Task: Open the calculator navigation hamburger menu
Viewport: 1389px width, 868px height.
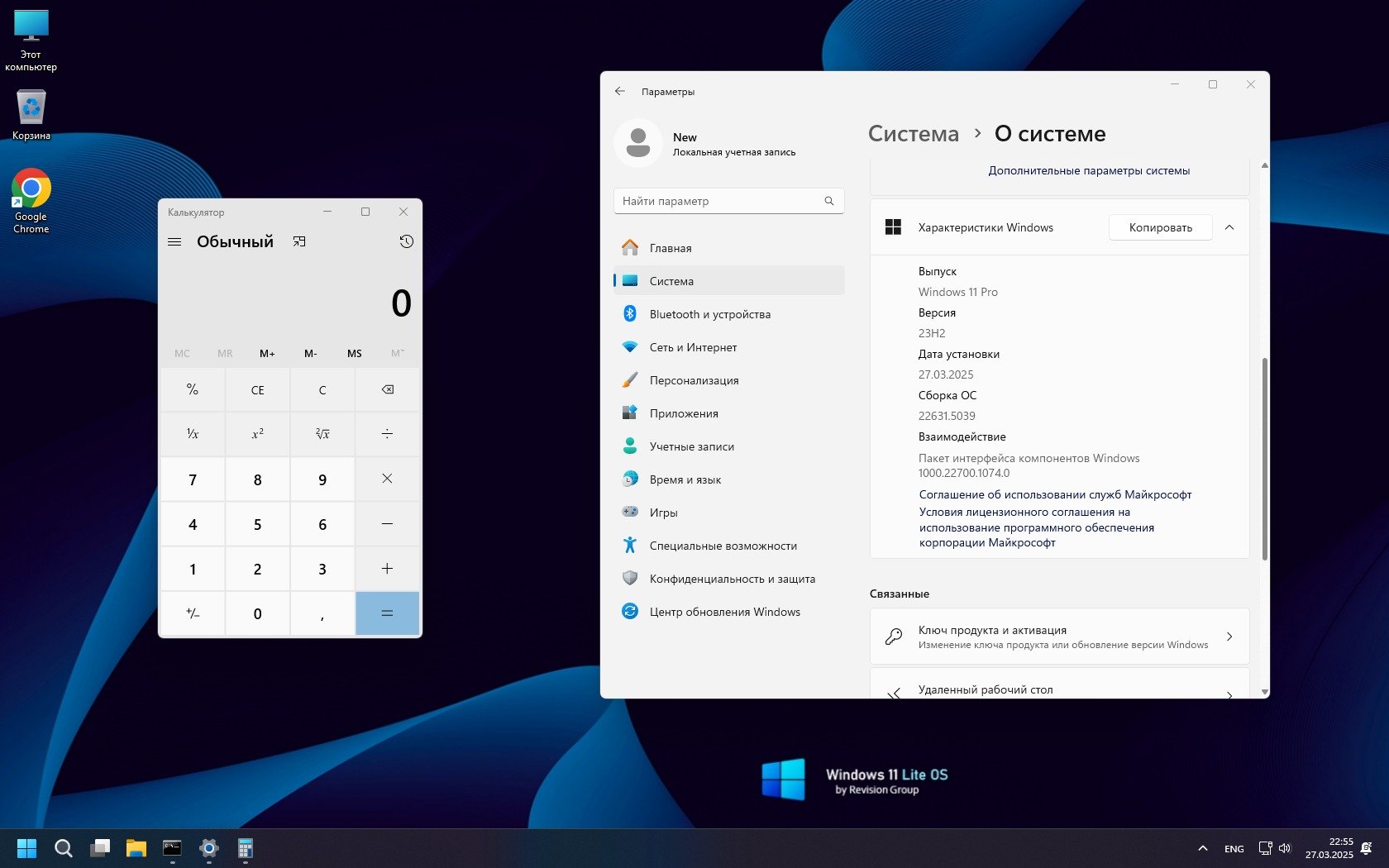Action: coord(174,241)
